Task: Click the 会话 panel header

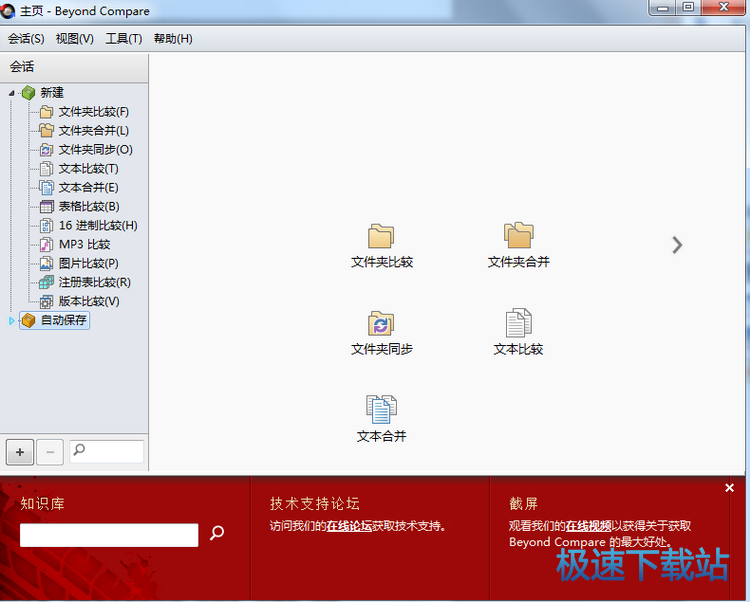Action: click(74, 67)
